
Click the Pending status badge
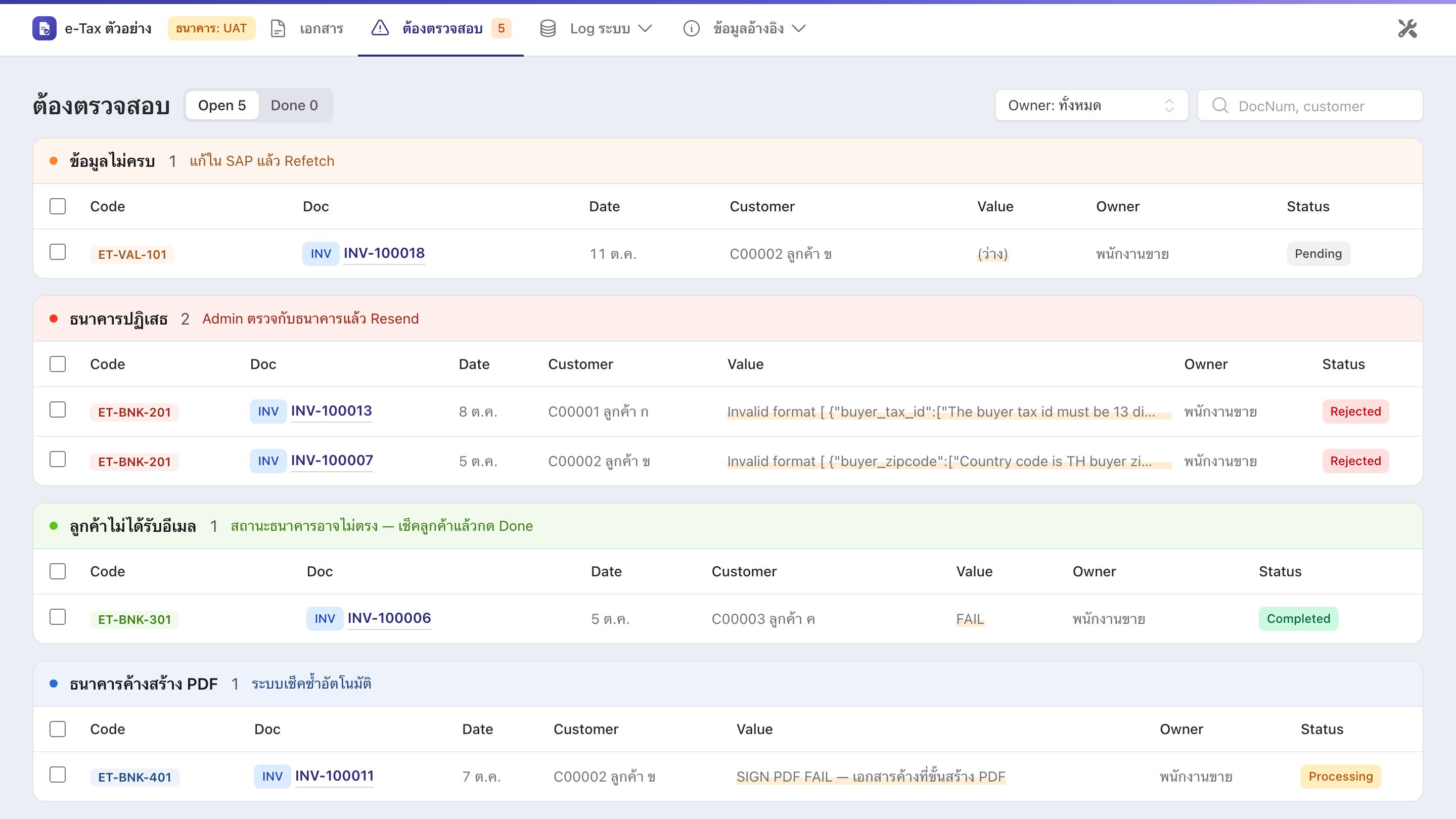pos(1318,253)
